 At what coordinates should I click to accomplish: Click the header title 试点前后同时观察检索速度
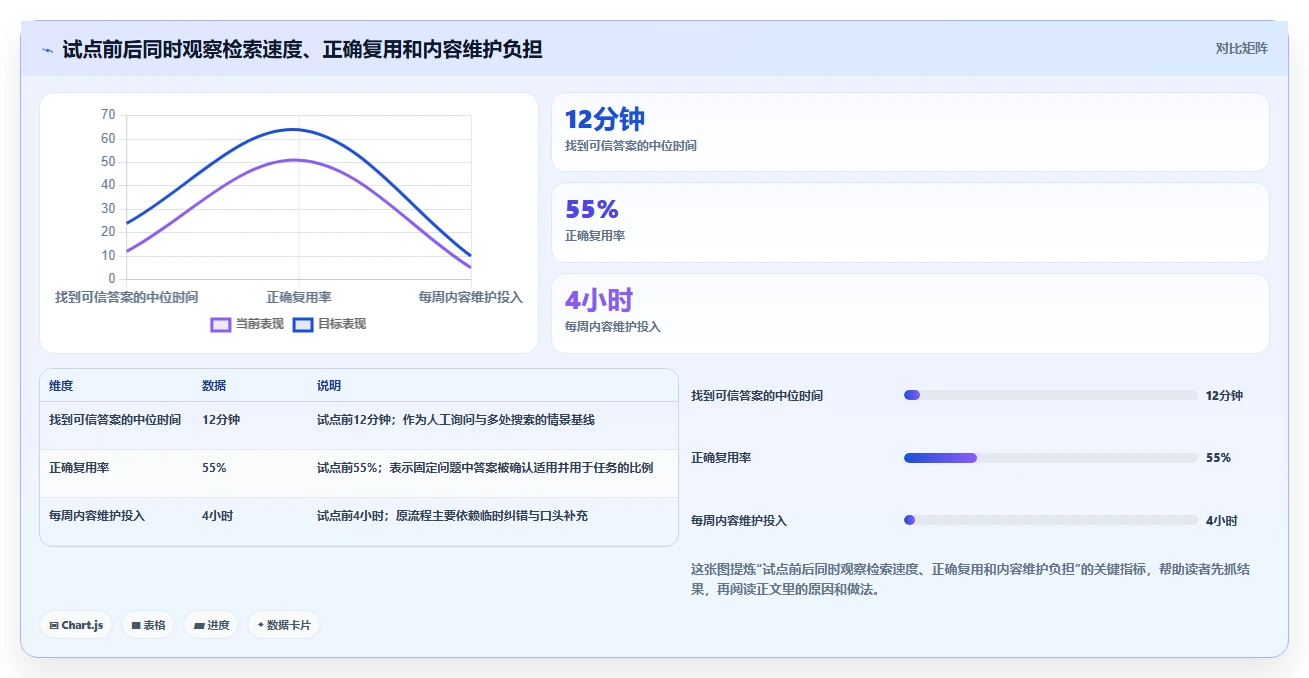coord(302,49)
